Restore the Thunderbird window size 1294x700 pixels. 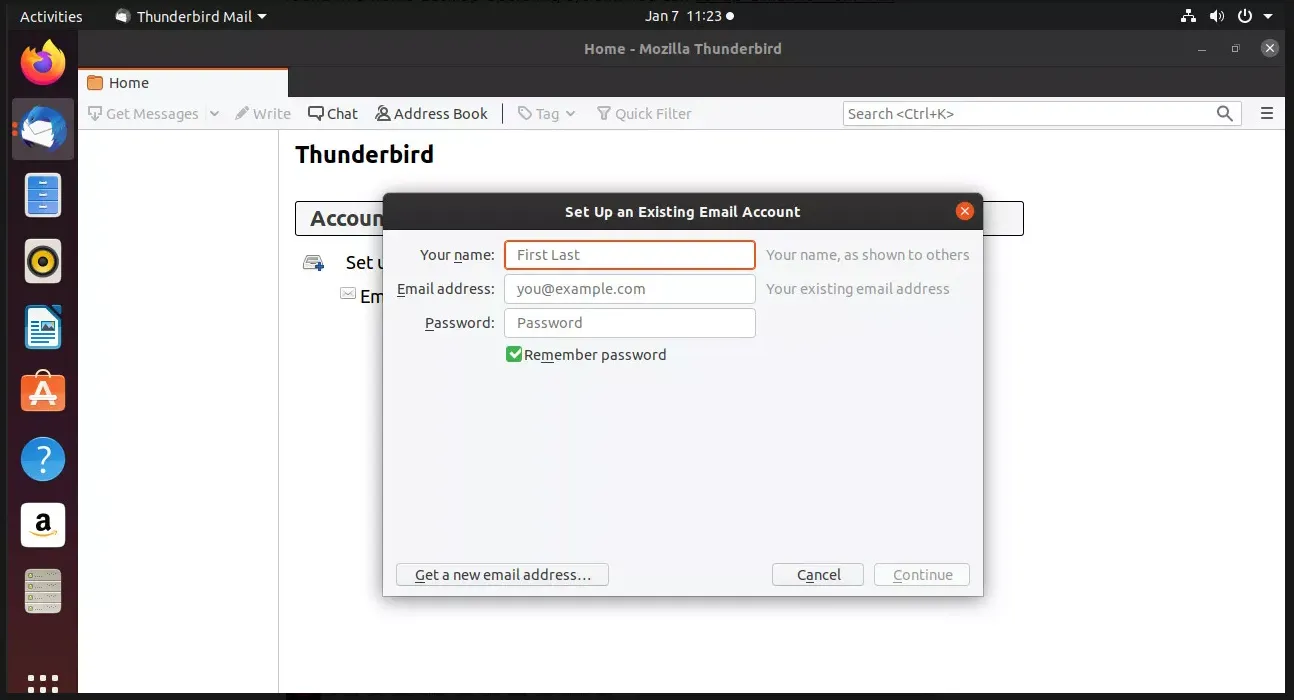[x=1235, y=48]
